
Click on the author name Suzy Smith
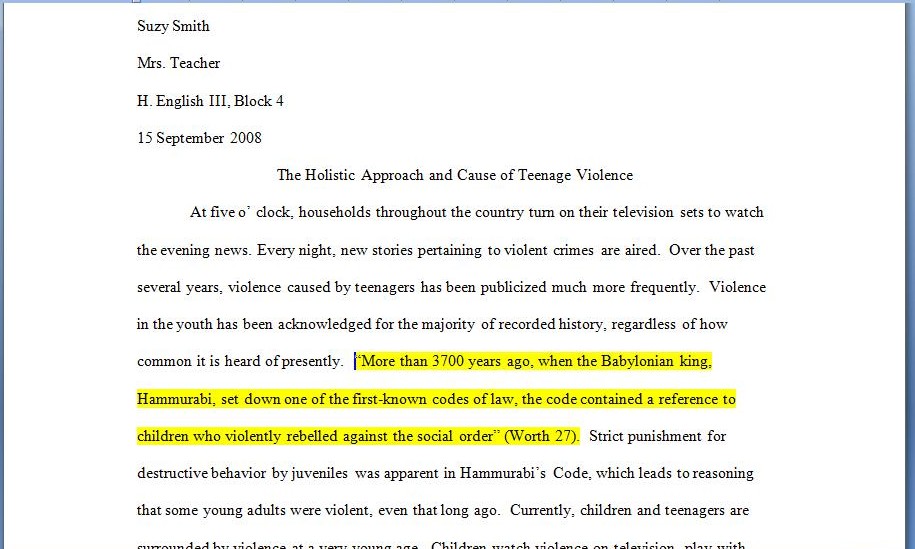coord(173,26)
